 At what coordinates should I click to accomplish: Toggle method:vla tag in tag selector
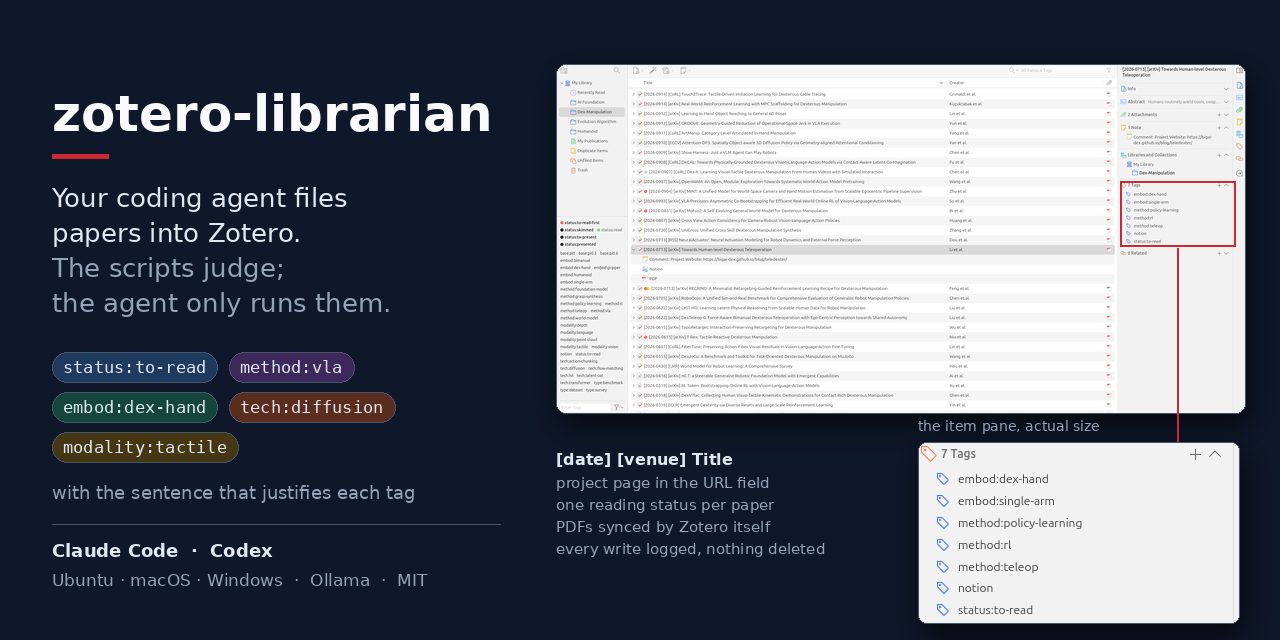coord(601,311)
